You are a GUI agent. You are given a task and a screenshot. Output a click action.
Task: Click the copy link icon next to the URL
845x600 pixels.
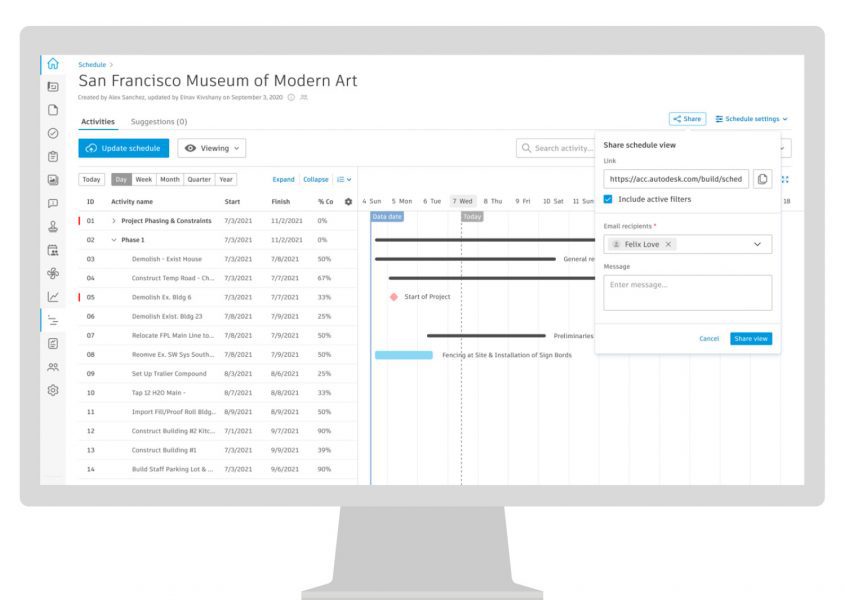point(762,179)
